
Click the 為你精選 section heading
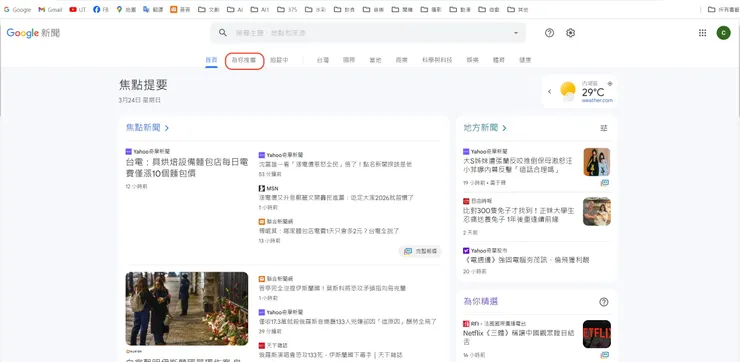tap(480, 301)
